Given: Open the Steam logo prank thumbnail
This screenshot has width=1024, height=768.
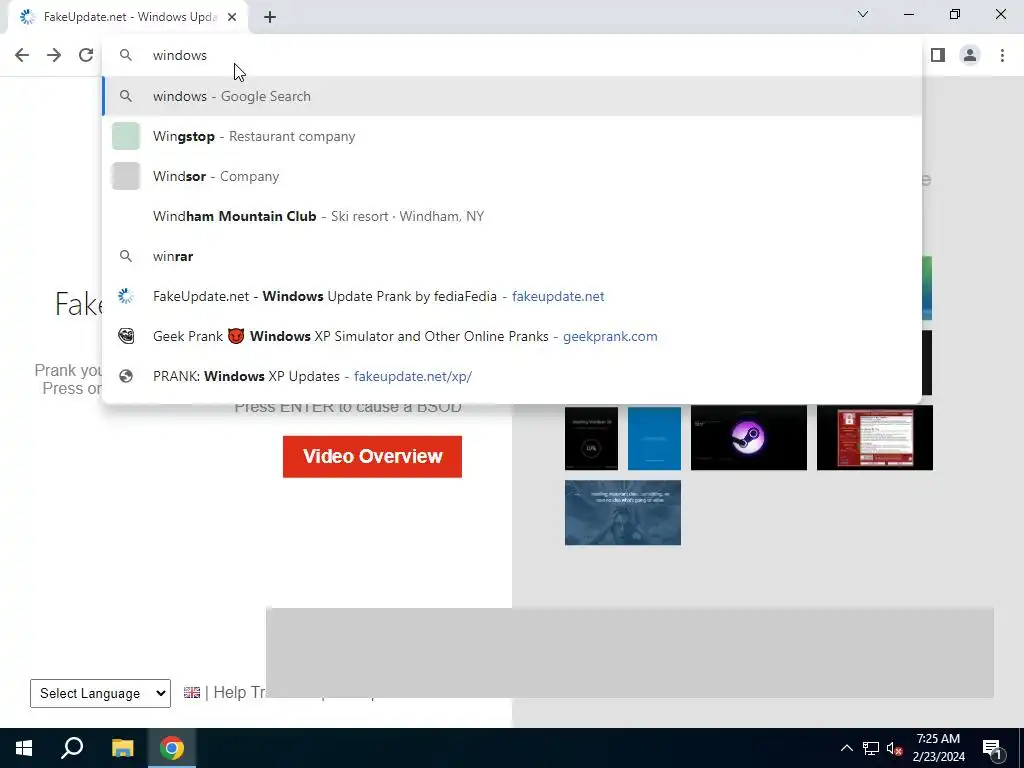Looking at the screenshot, I should click(x=749, y=438).
